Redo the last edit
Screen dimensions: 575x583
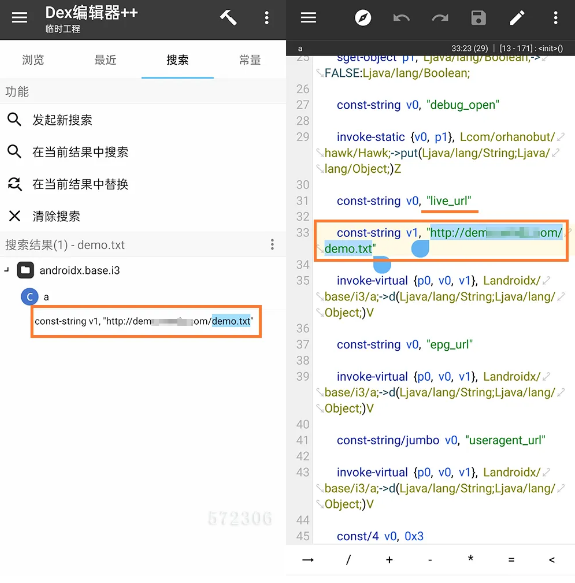tap(440, 17)
